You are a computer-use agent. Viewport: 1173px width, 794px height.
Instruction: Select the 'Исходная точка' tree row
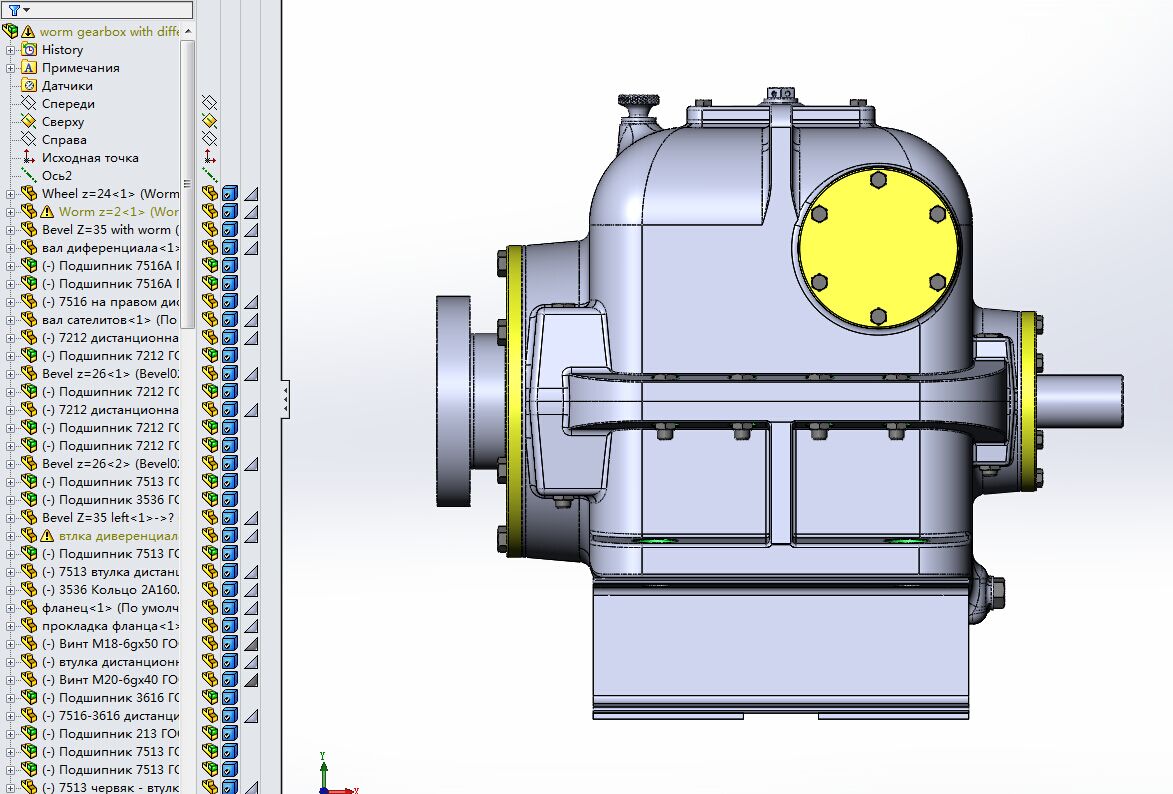point(90,157)
